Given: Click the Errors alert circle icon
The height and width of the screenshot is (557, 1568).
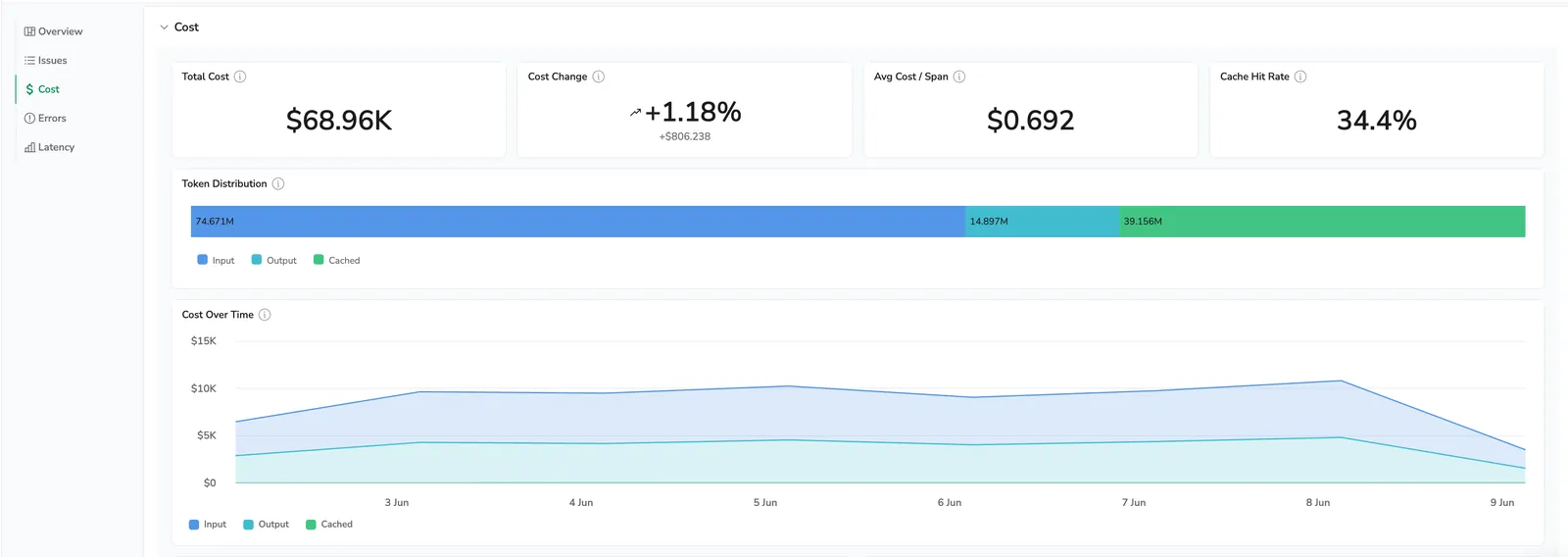Looking at the screenshot, I should tap(29, 119).
